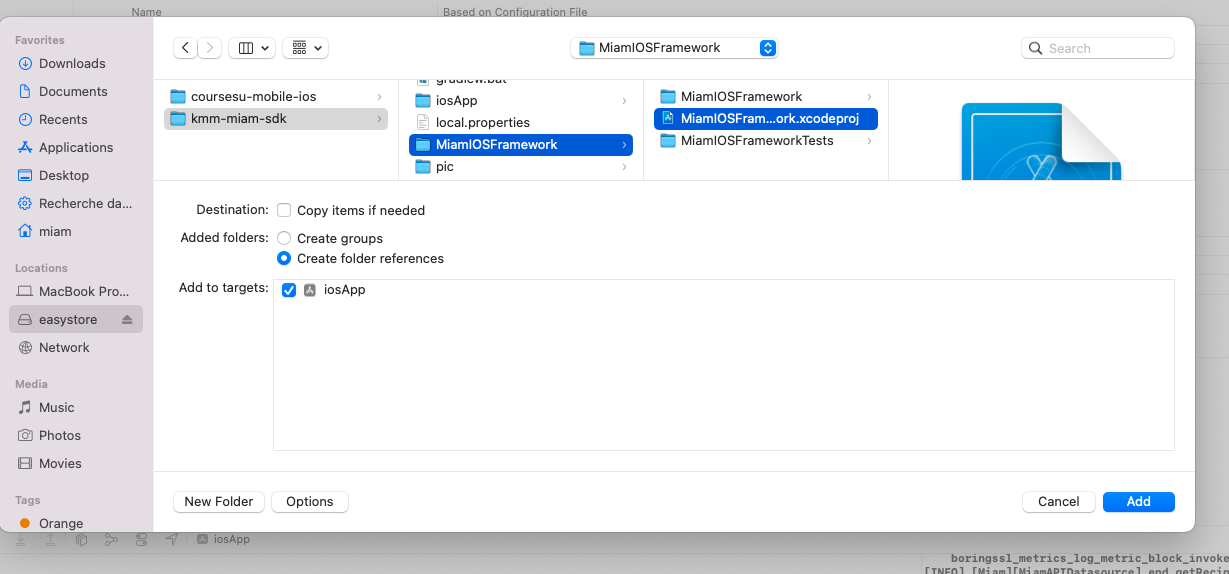Select the Network location
Image resolution: width=1229 pixels, height=574 pixels.
tap(64, 348)
